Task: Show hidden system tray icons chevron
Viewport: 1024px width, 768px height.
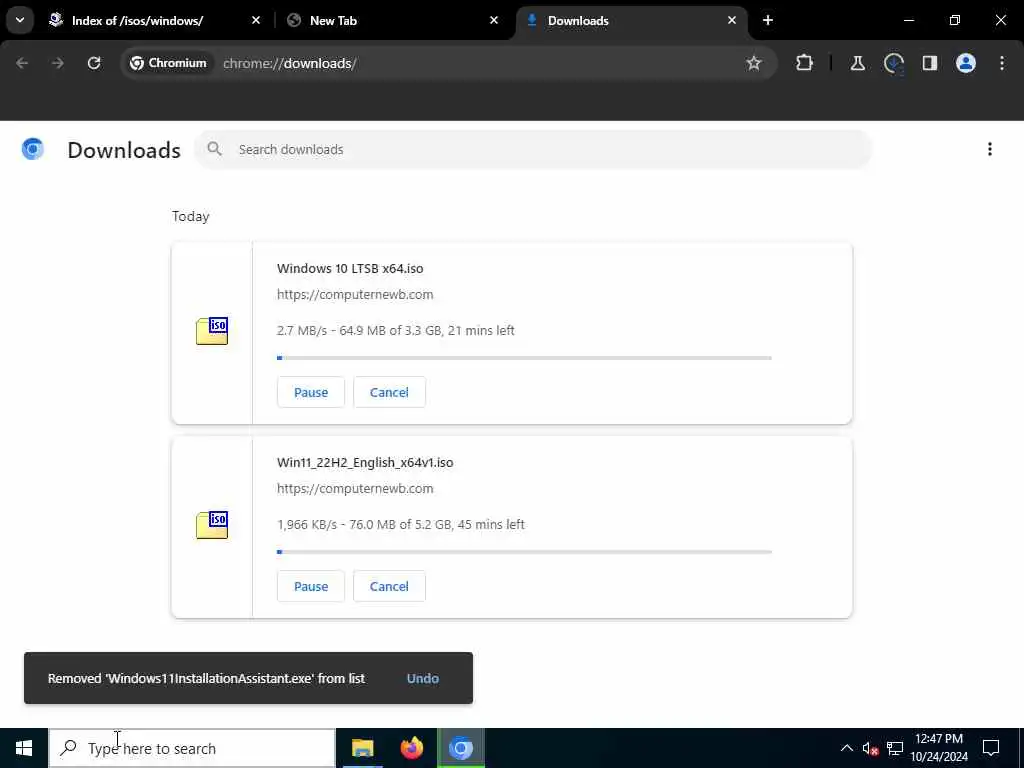Action: point(846,748)
